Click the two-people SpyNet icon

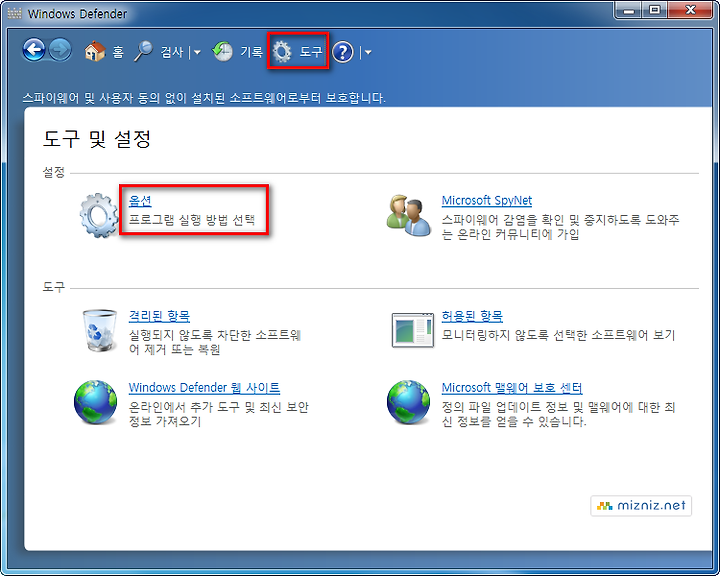[409, 216]
